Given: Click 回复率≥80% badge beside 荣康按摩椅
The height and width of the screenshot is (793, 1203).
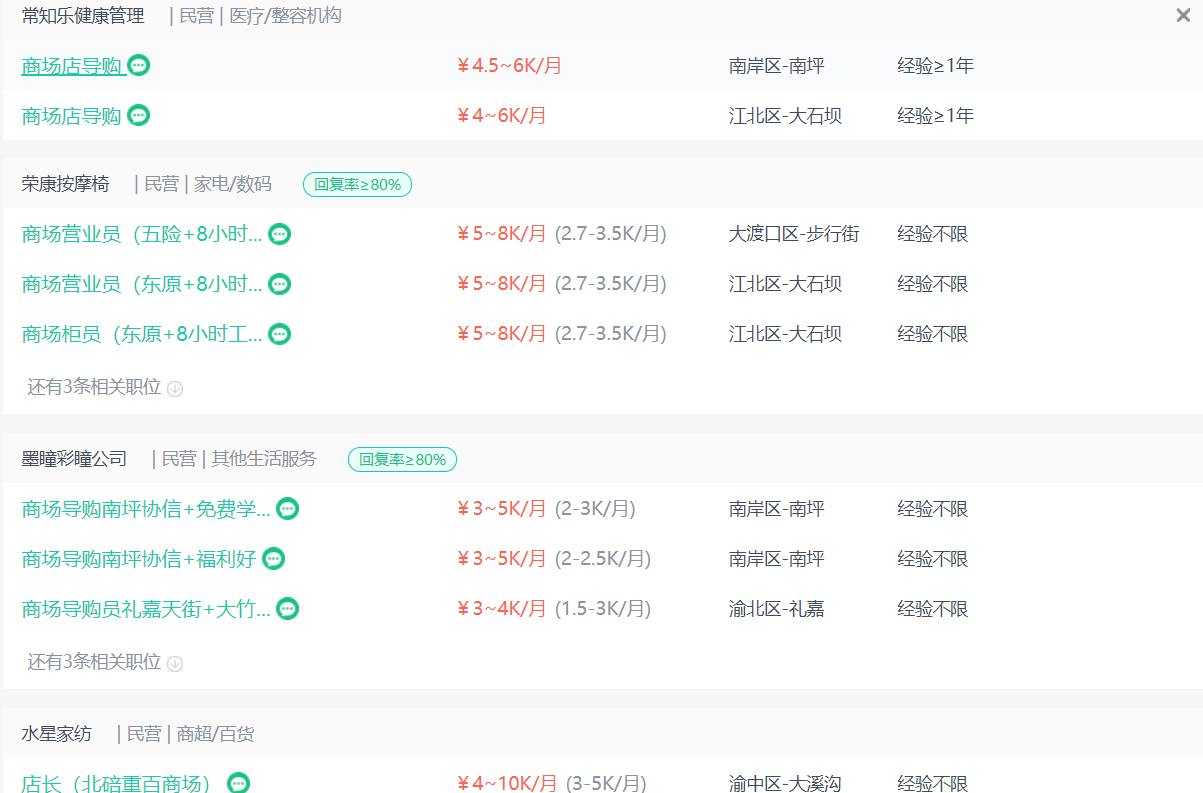Looking at the screenshot, I should tap(357, 184).
